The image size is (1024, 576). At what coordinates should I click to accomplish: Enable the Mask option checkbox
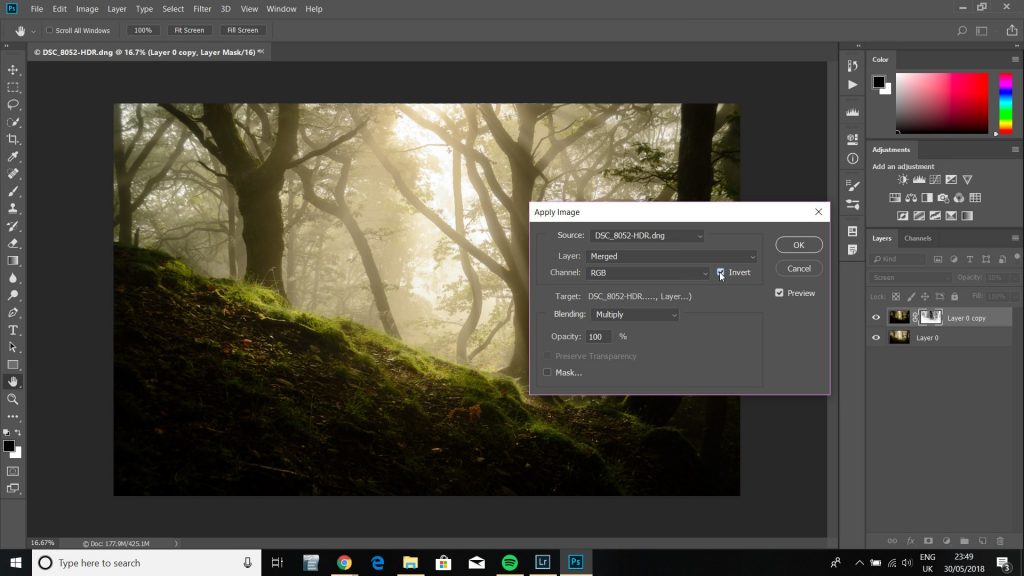547,372
